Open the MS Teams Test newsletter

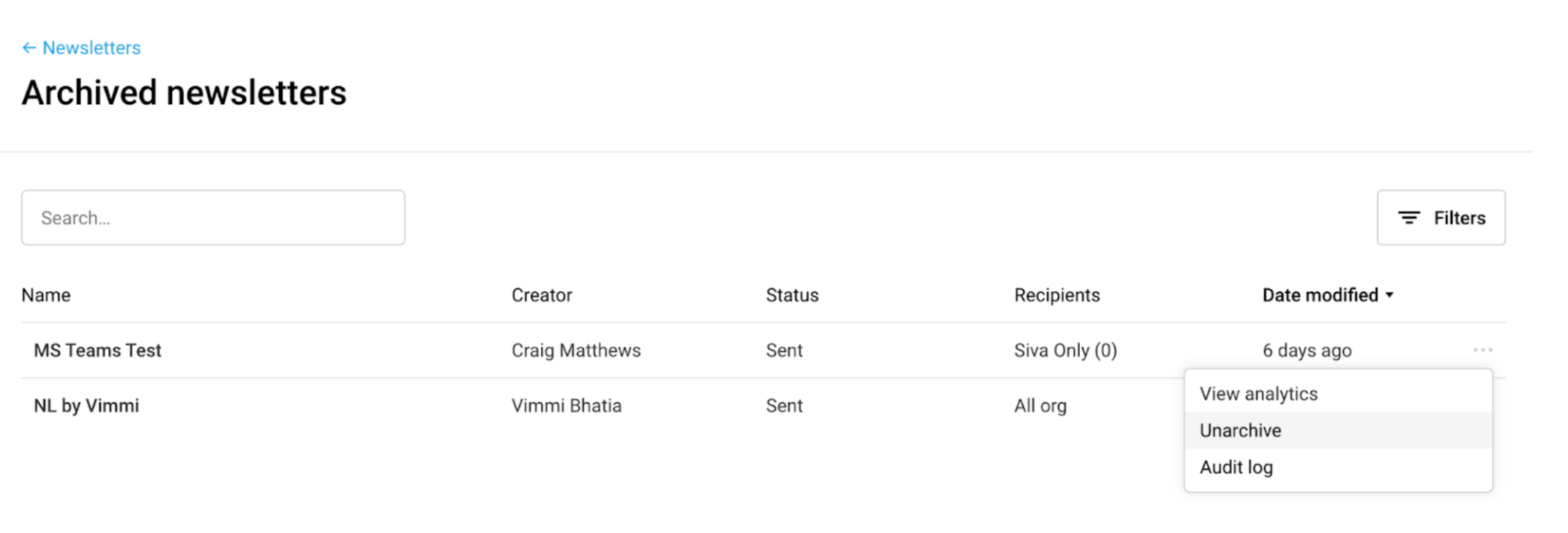tap(97, 351)
